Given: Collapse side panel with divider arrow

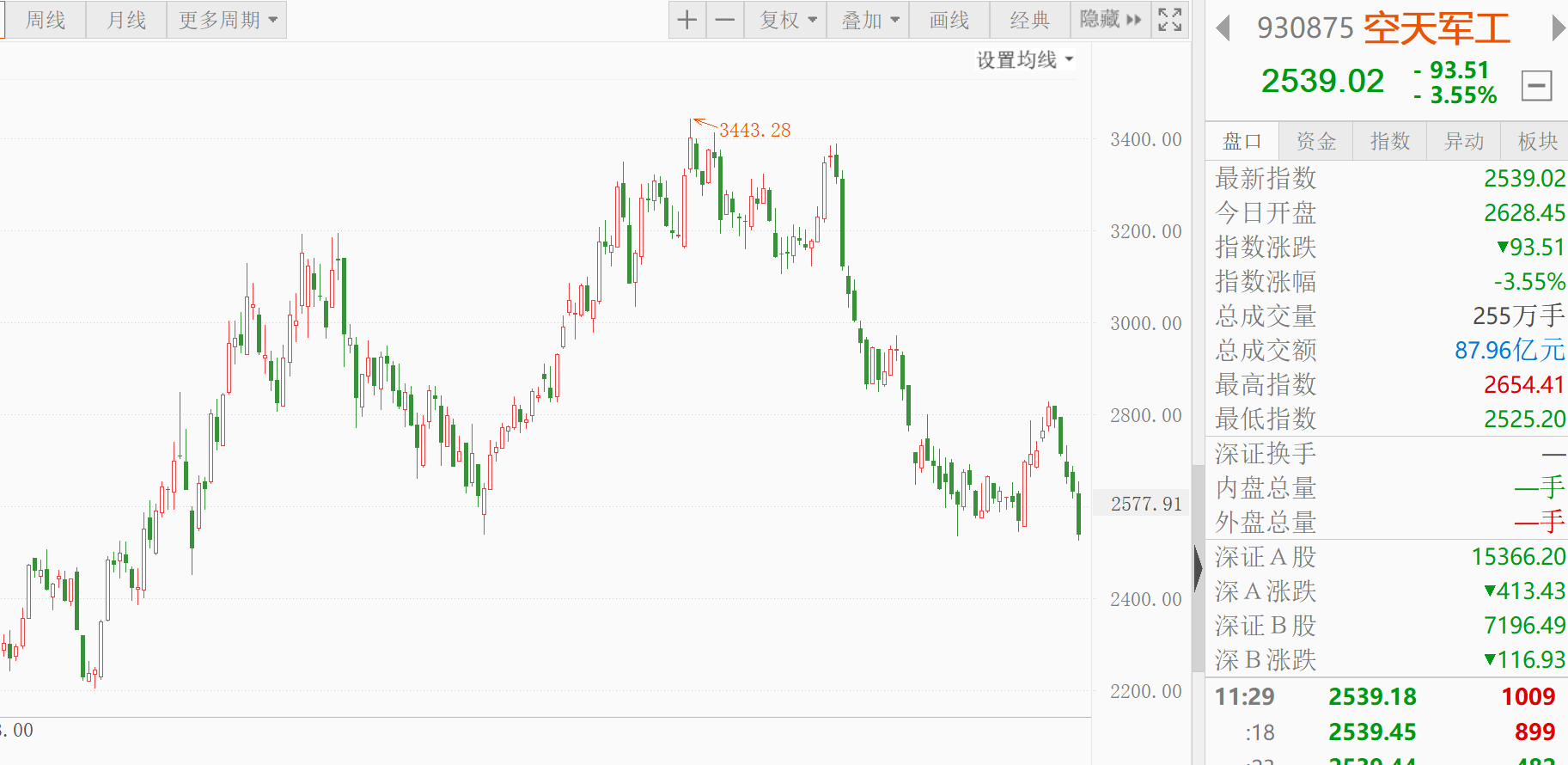Looking at the screenshot, I should coord(1198,567).
